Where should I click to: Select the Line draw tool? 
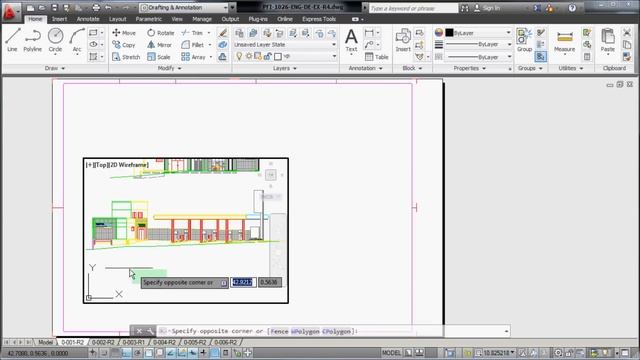[12, 40]
